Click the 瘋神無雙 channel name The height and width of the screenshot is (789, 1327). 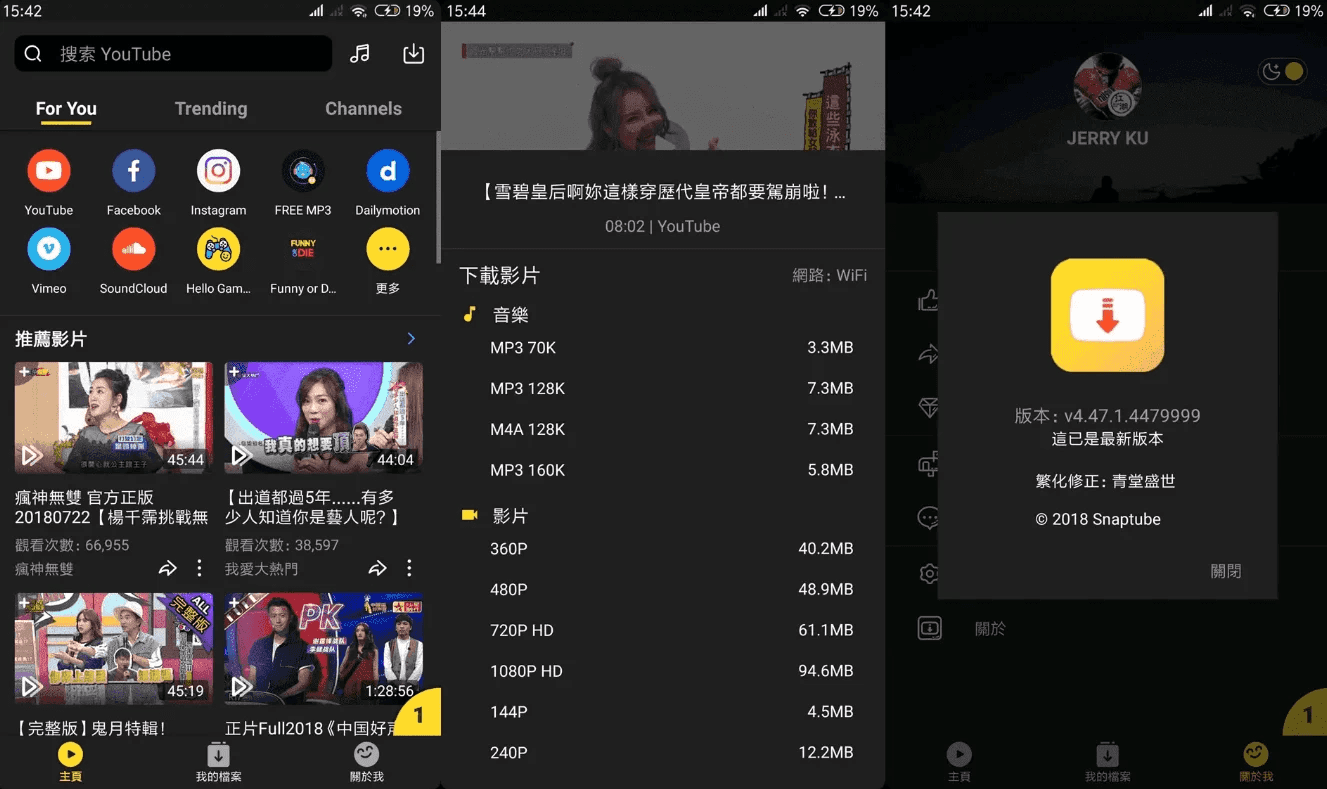coord(44,569)
